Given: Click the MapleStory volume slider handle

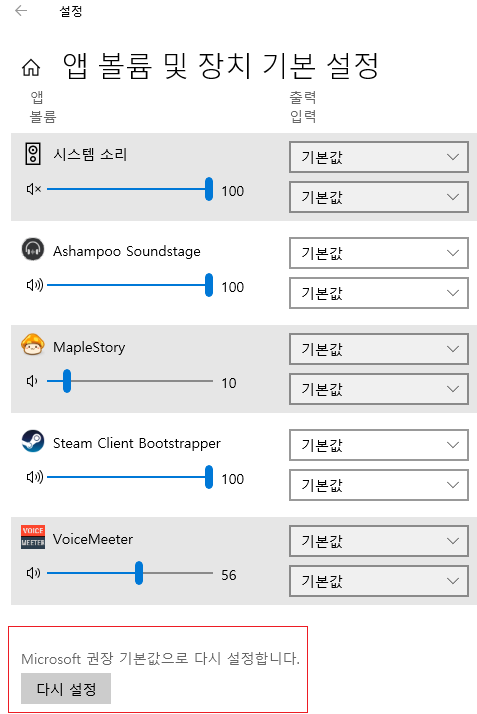Looking at the screenshot, I should [x=67, y=381].
